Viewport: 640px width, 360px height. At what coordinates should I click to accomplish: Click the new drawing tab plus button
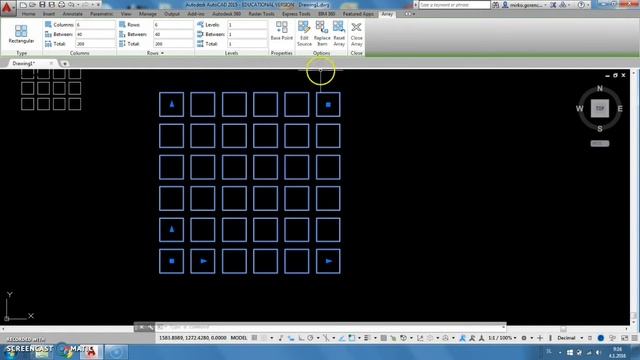pos(64,63)
